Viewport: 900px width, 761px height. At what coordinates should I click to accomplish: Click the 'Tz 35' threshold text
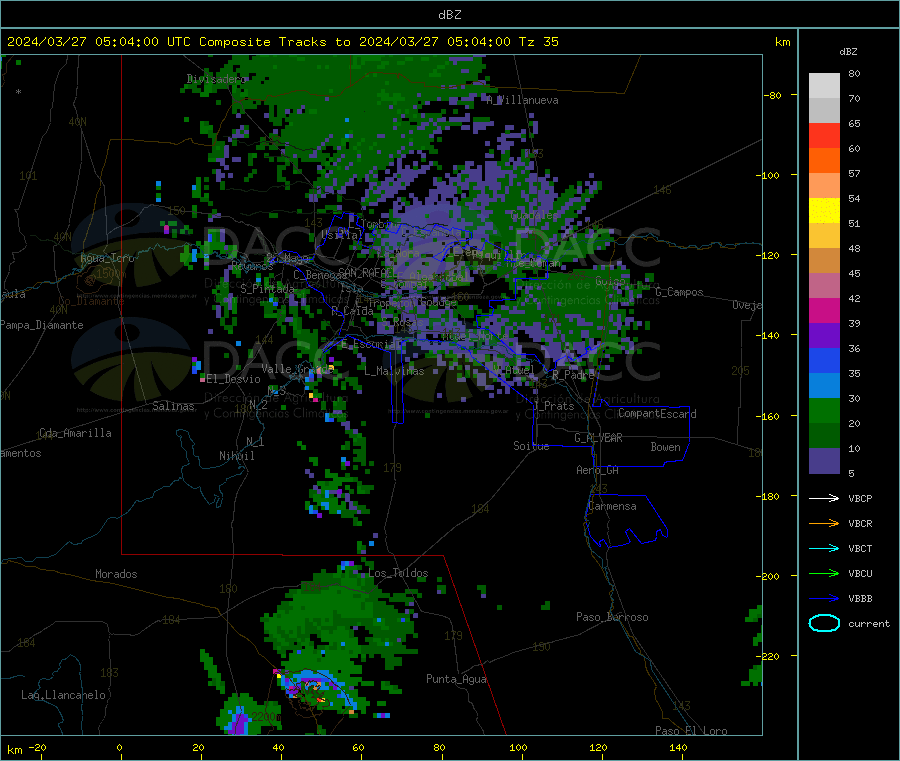click(x=538, y=42)
